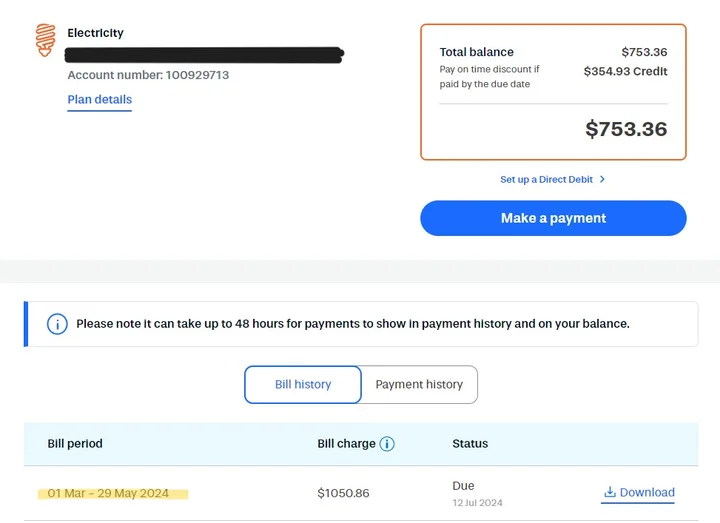
Task: Click the Bill period column header
Action: (x=75, y=443)
